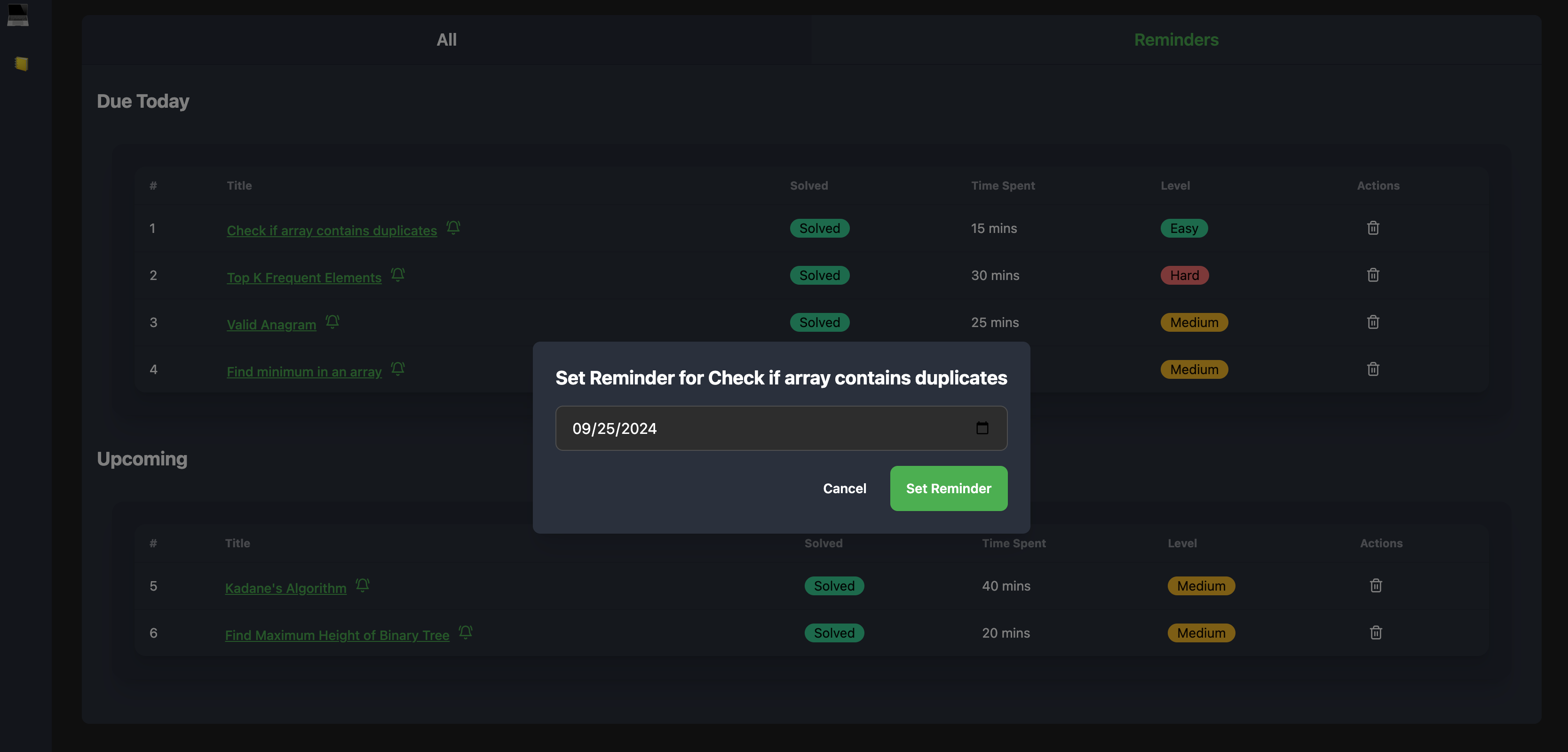The image size is (1568, 752).
Task: Click the Set Reminder dialog title text
Action: 781,377
